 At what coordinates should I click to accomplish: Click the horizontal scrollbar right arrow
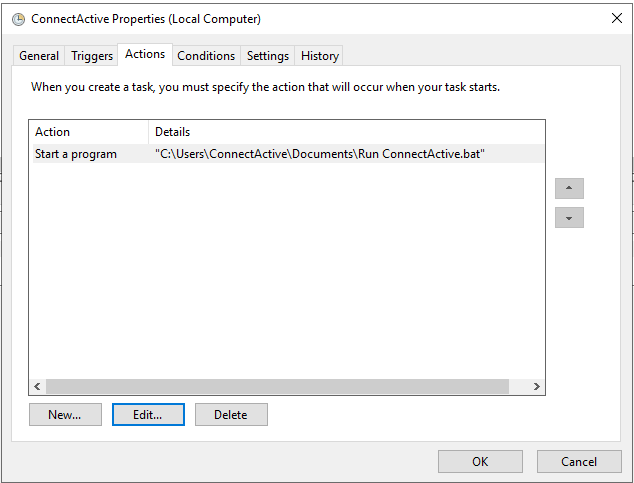(x=537, y=386)
